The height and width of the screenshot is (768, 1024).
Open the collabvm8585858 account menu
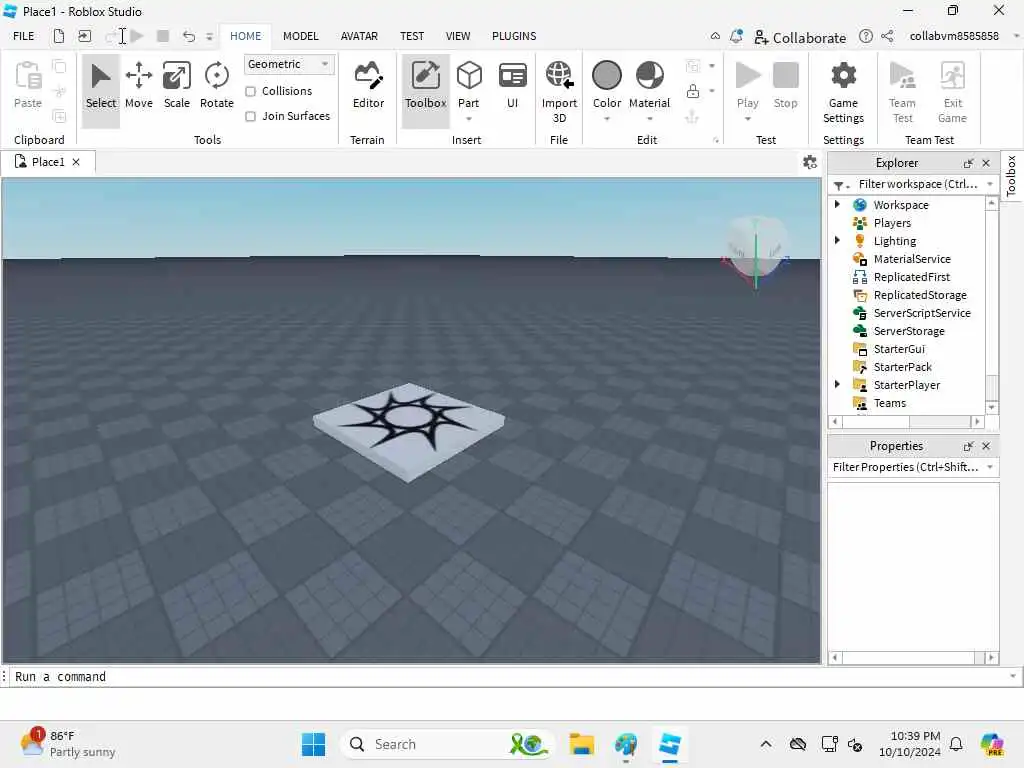[954, 36]
